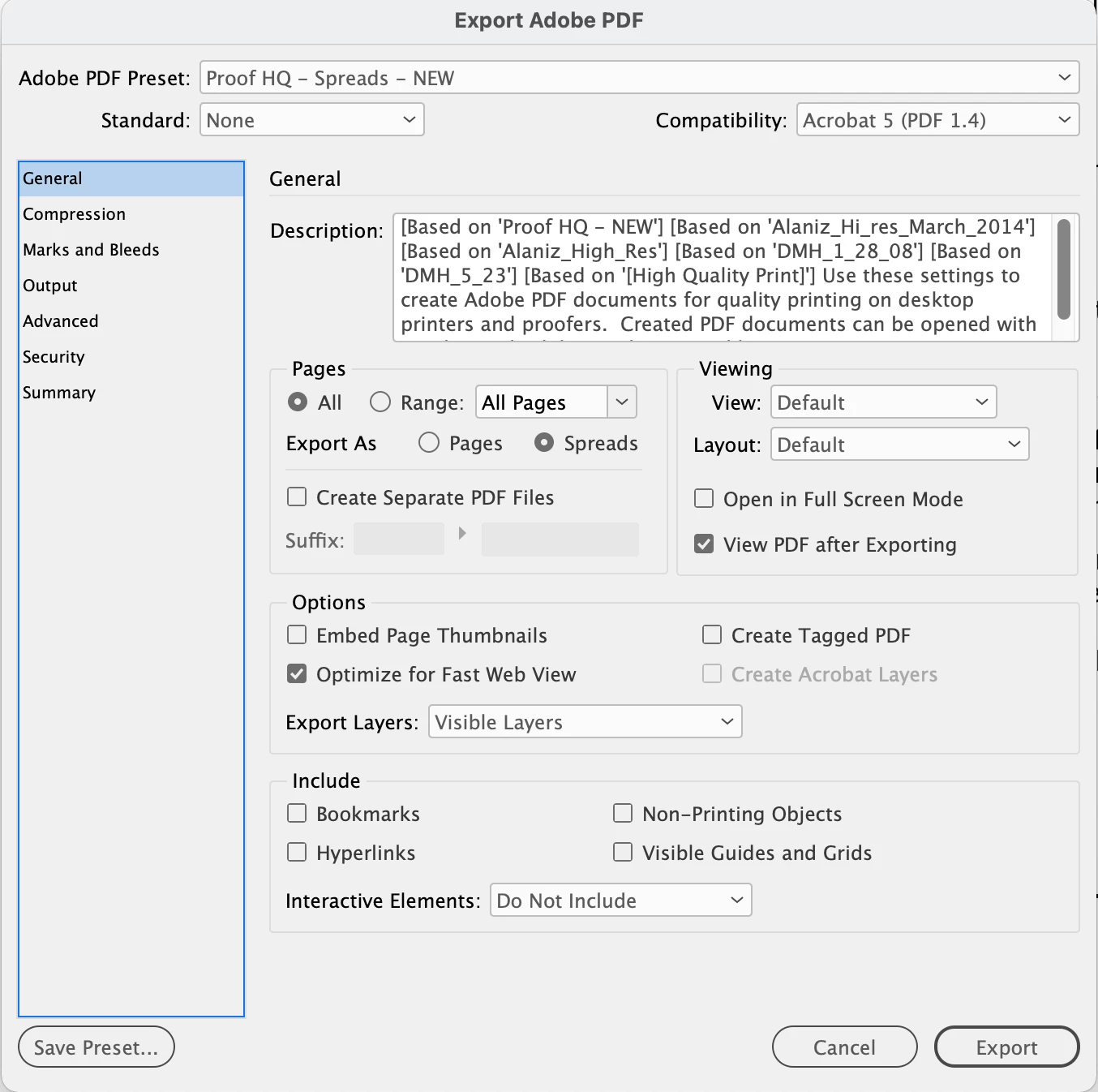1098x1092 pixels.
Task: Enable Open in Full Screen Mode
Action: pyautogui.click(x=704, y=498)
